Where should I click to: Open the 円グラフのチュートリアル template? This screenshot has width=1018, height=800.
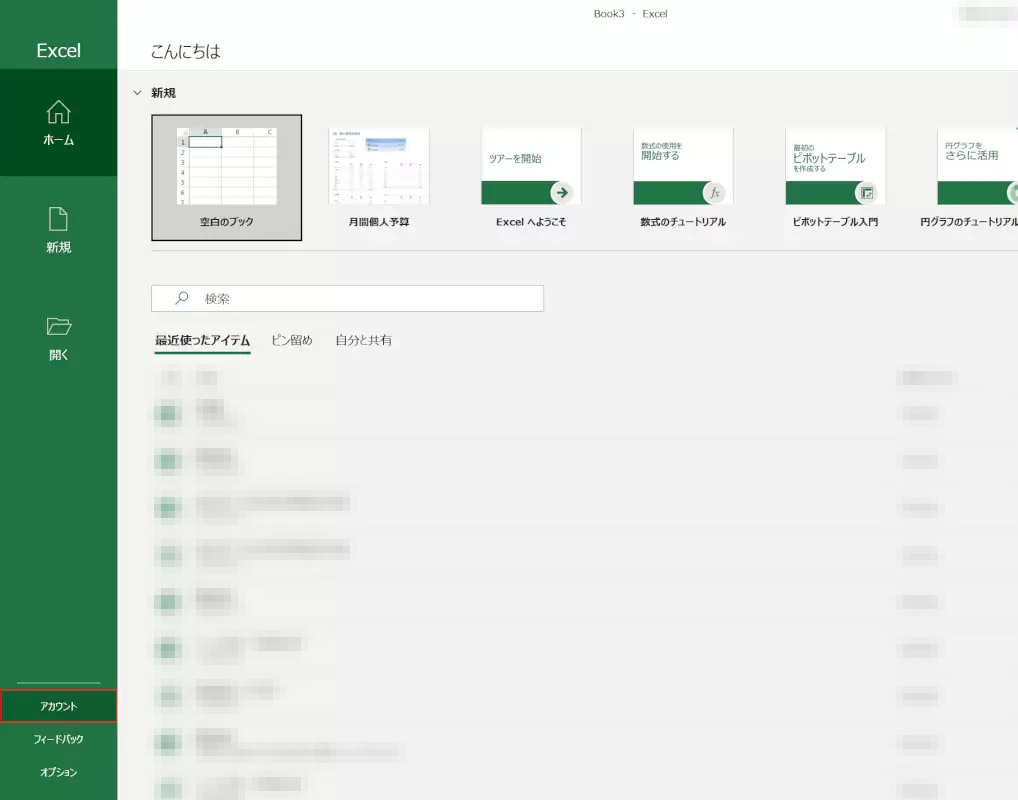click(x=969, y=177)
